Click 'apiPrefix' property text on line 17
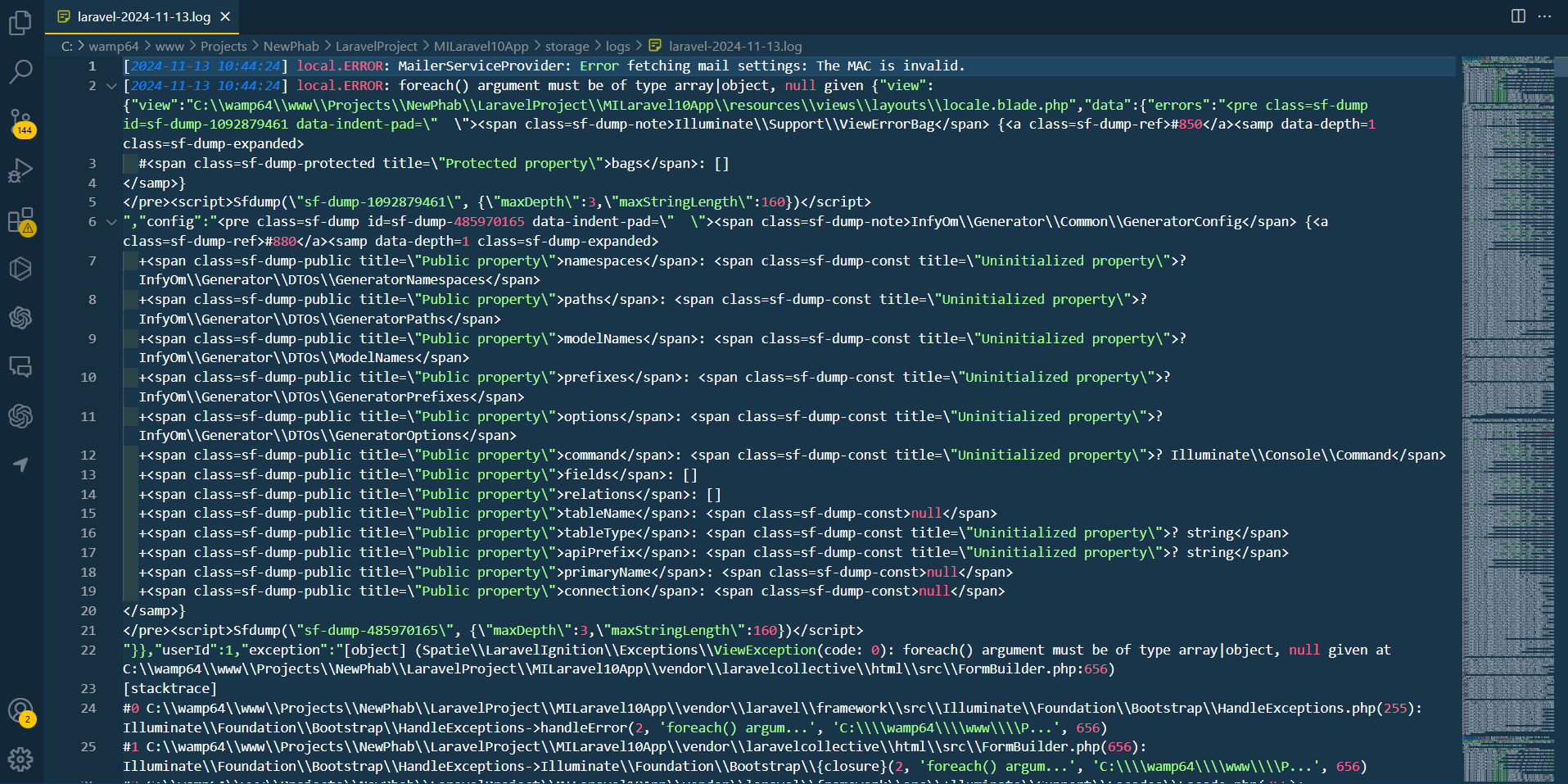Image resolution: width=1568 pixels, height=784 pixels. click(x=599, y=553)
